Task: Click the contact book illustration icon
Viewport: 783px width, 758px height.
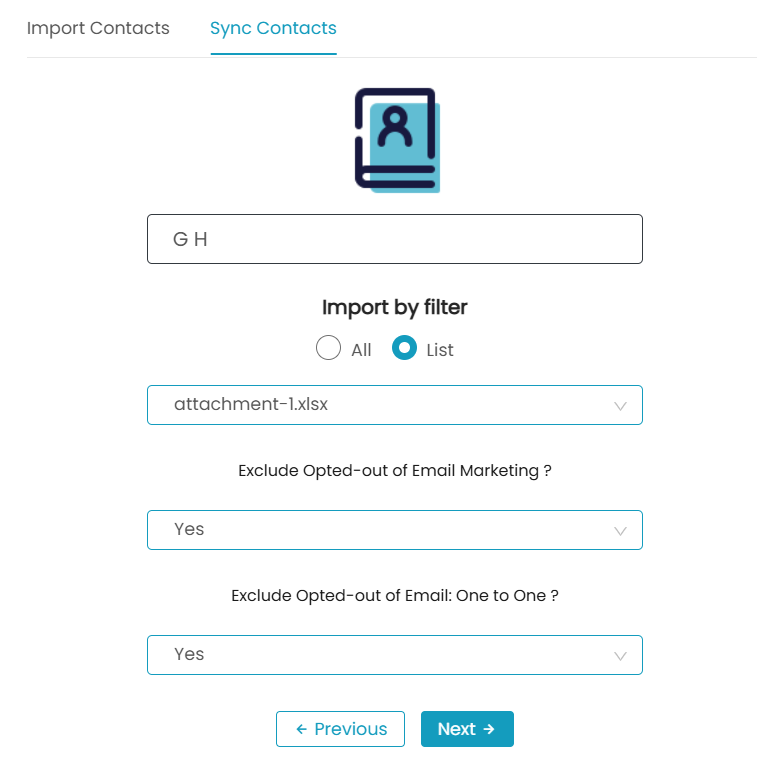Action: [x=397, y=140]
